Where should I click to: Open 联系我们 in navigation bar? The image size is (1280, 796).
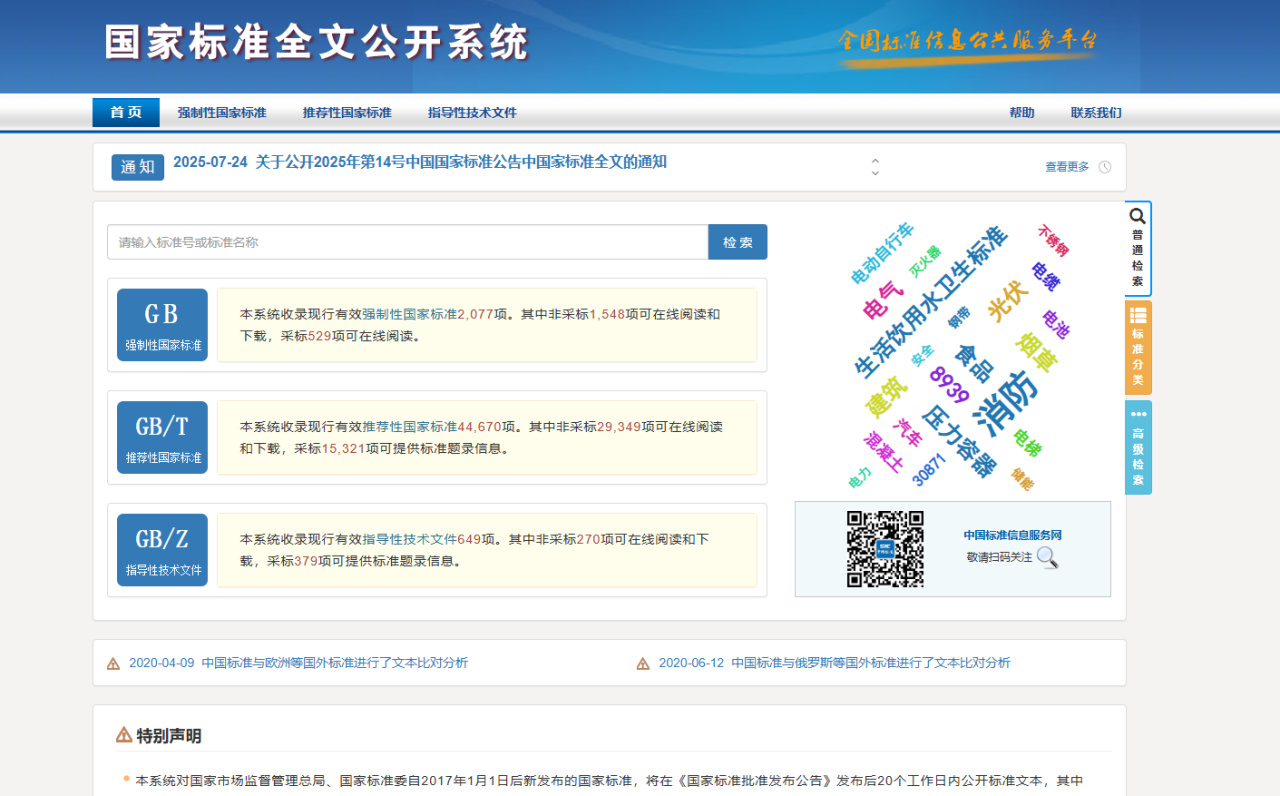1096,113
